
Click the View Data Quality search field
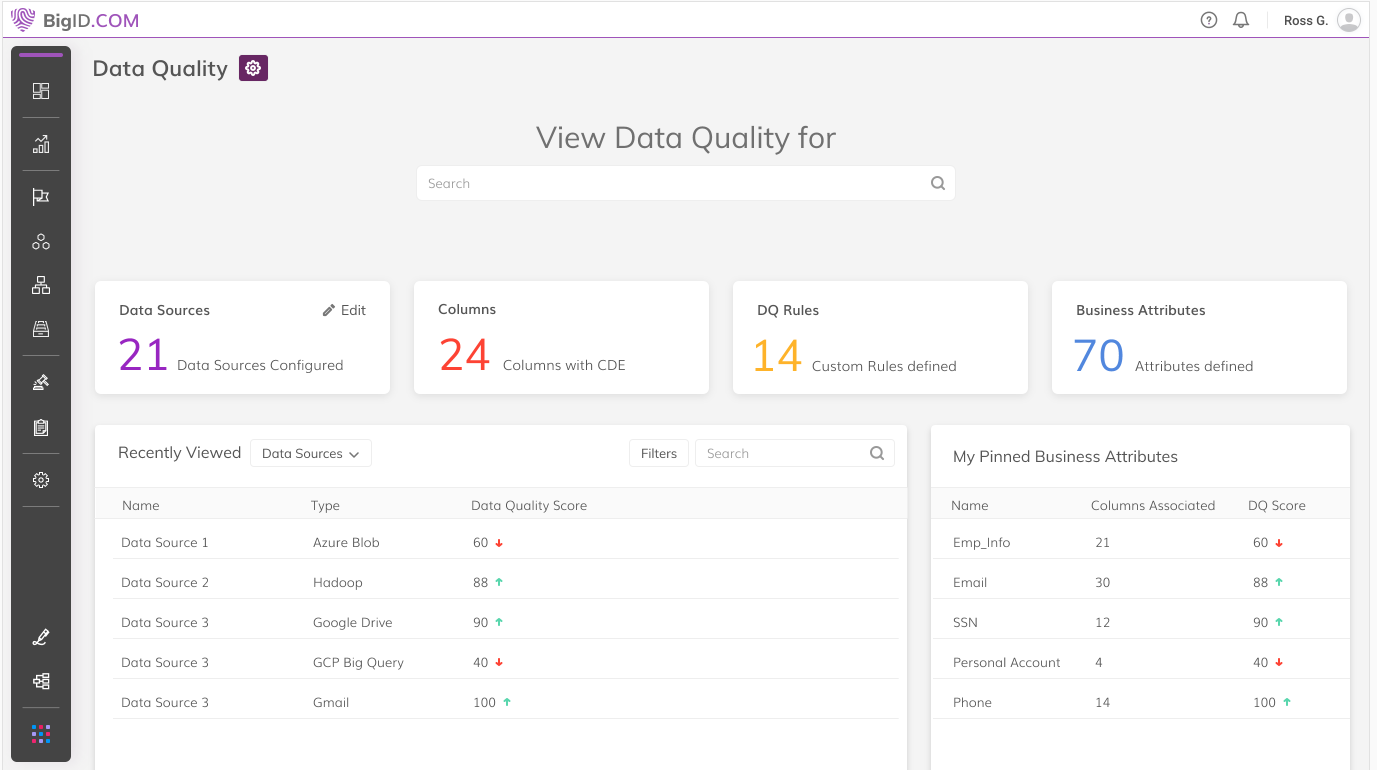click(675, 183)
